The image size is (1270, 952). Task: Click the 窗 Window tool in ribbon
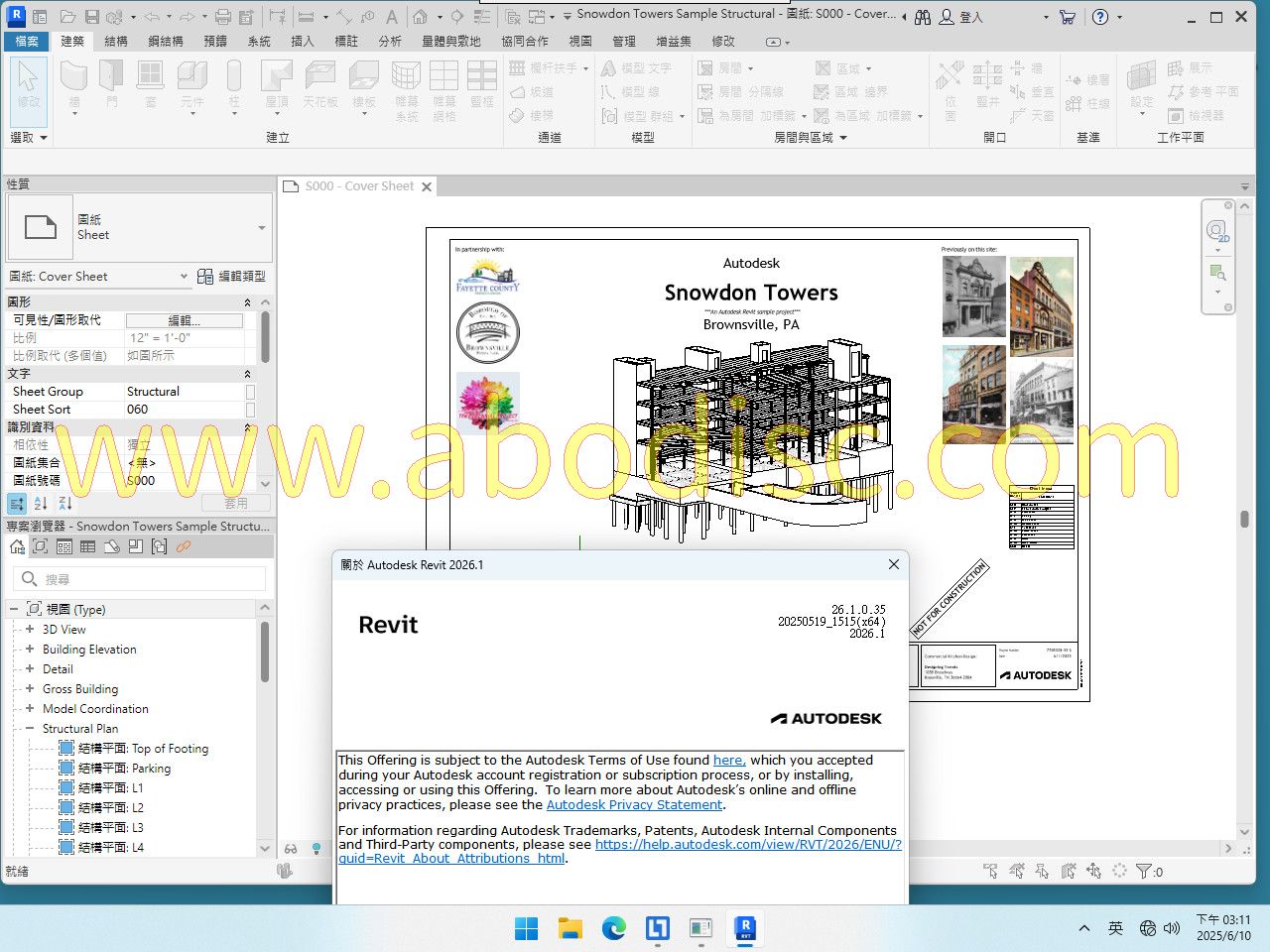click(151, 85)
